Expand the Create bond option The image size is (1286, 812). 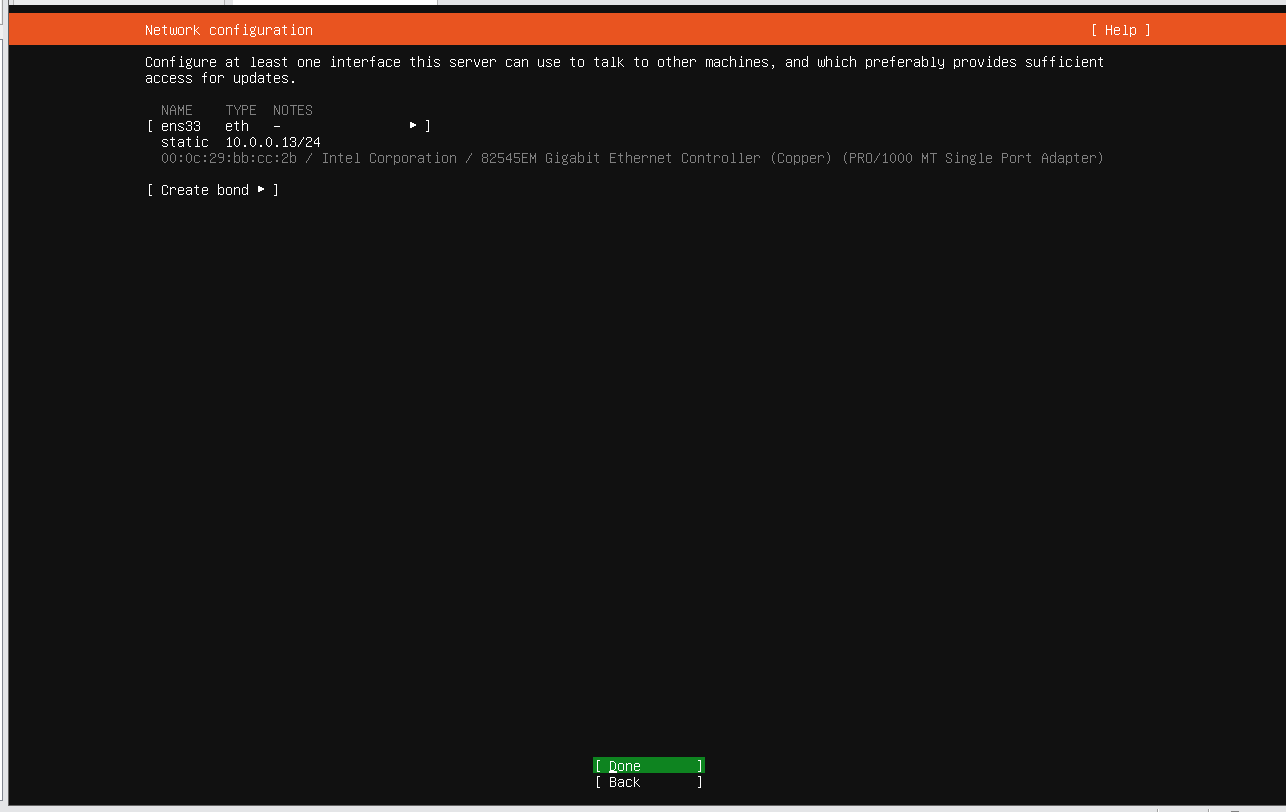[213, 190]
